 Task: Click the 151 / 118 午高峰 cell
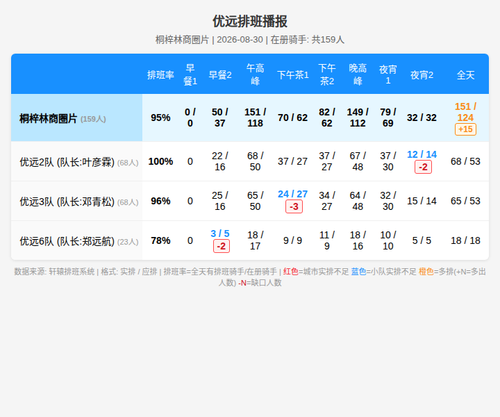click(x=255, y=118)
